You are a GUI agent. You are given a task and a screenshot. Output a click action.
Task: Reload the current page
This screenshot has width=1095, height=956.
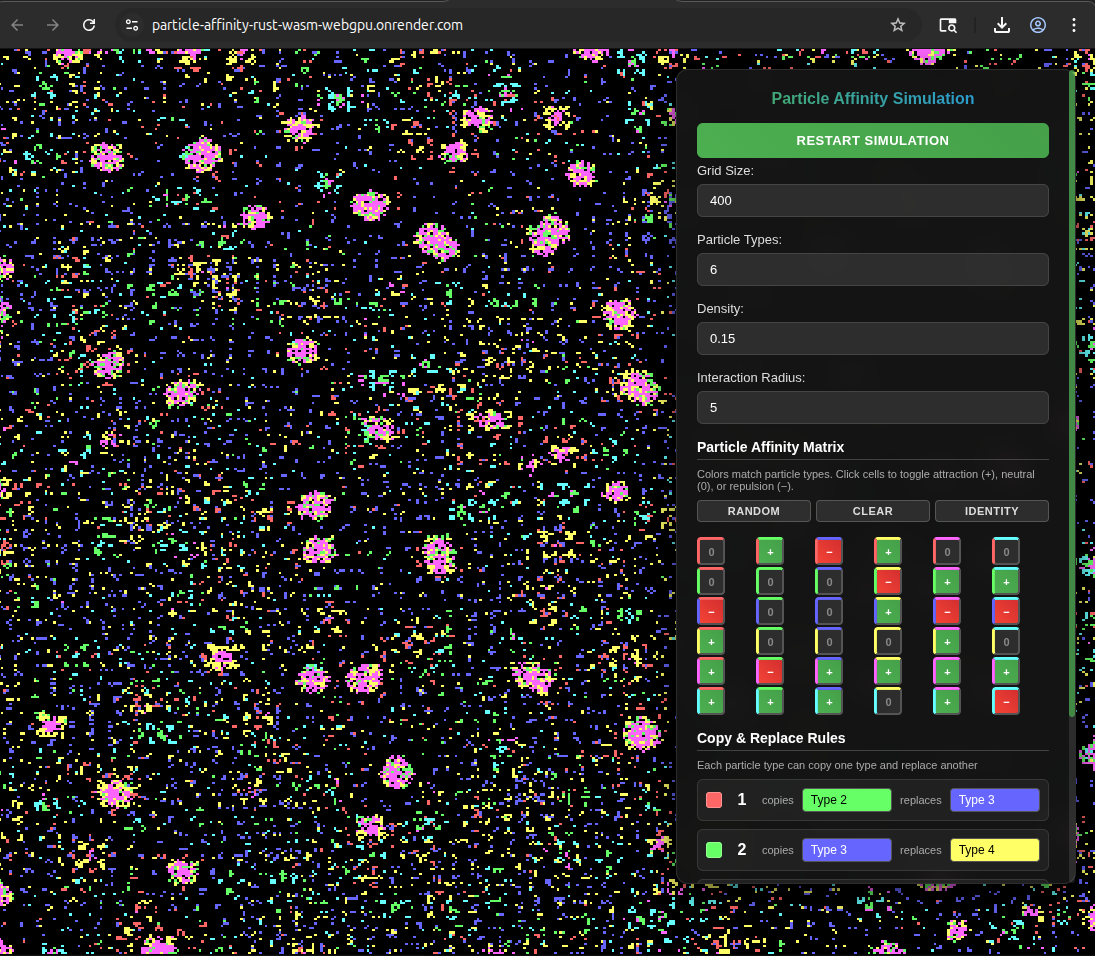coord(88,25)
